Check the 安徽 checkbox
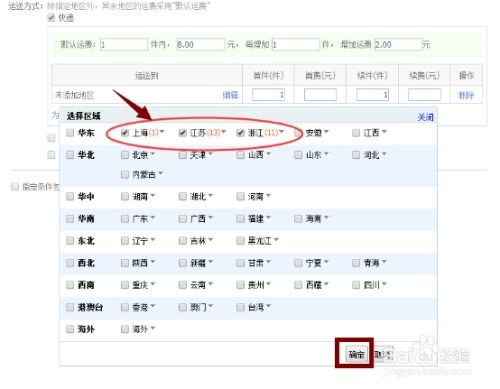Viewport: 500px width, 389px height. (x=298, y=133)
